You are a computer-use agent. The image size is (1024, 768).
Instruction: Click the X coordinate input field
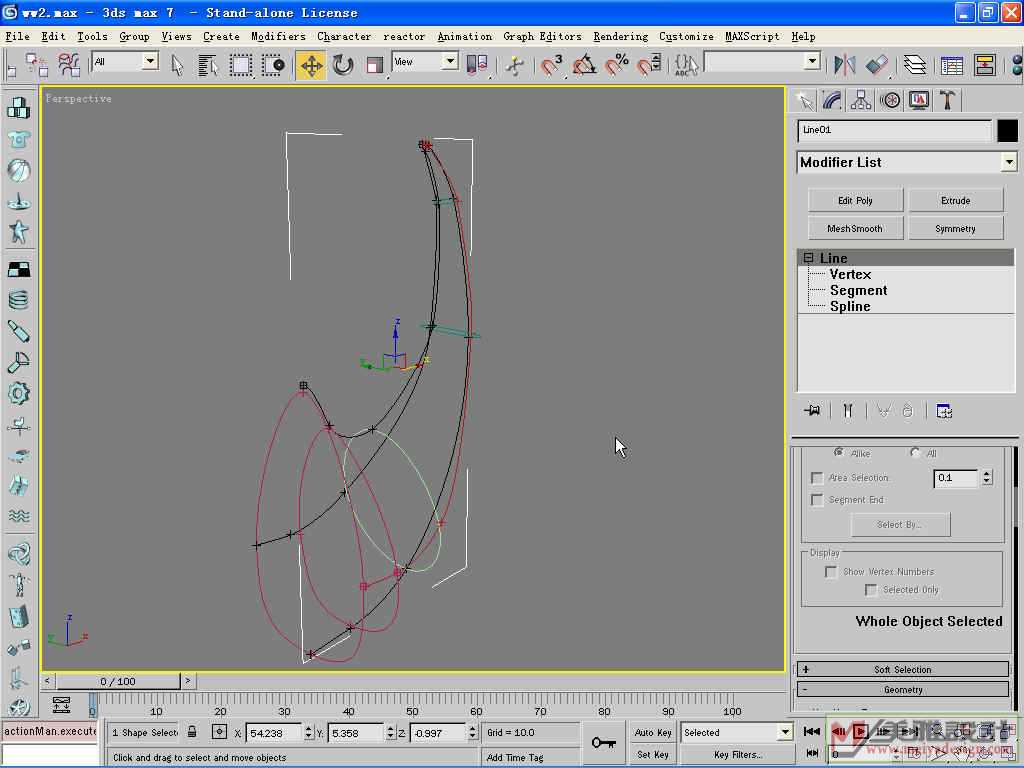tap(272, 733)
